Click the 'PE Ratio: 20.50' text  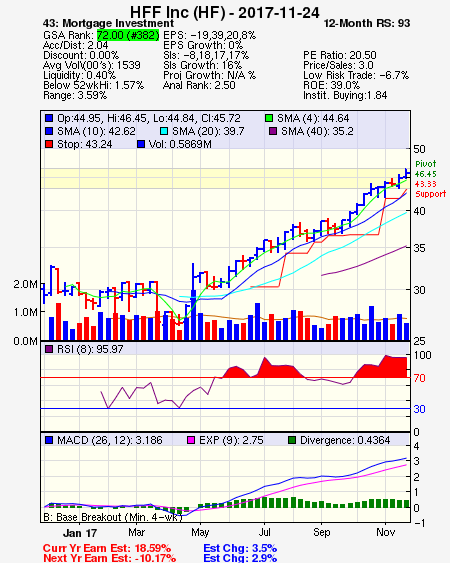tap(340, 55)
